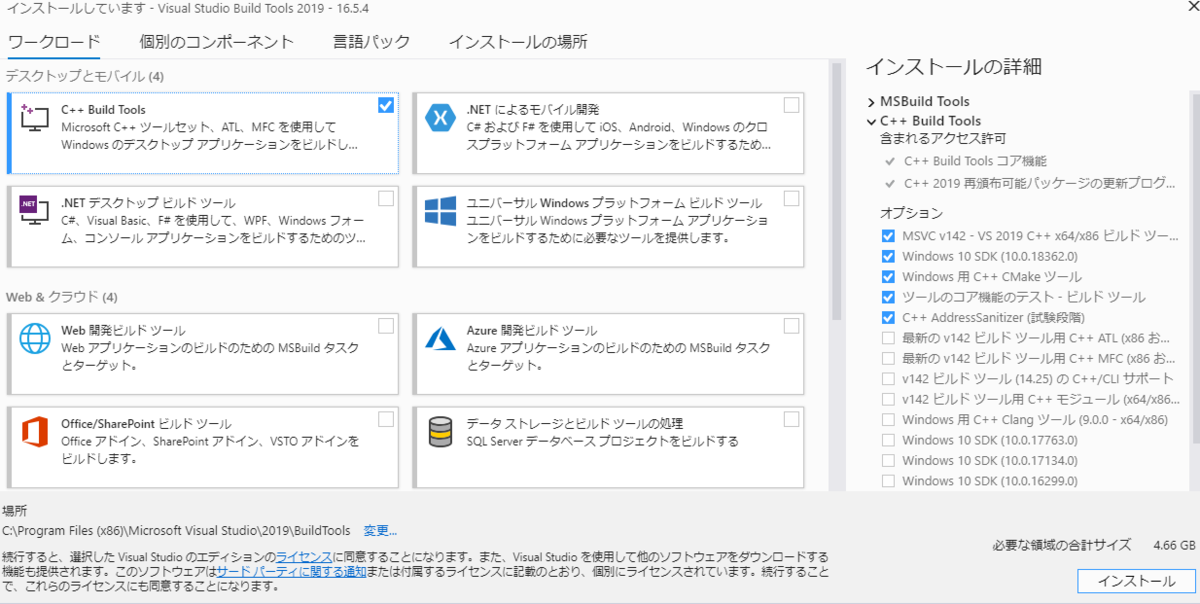Screen dimensions: 1200x604
Task: Uncheck ツールのコア機能のテスト option
Action: pyautogui.click(x=888, y=297)
